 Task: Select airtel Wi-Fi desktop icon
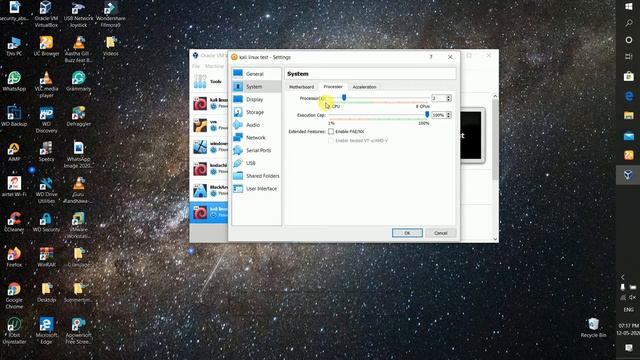(14, 187)
